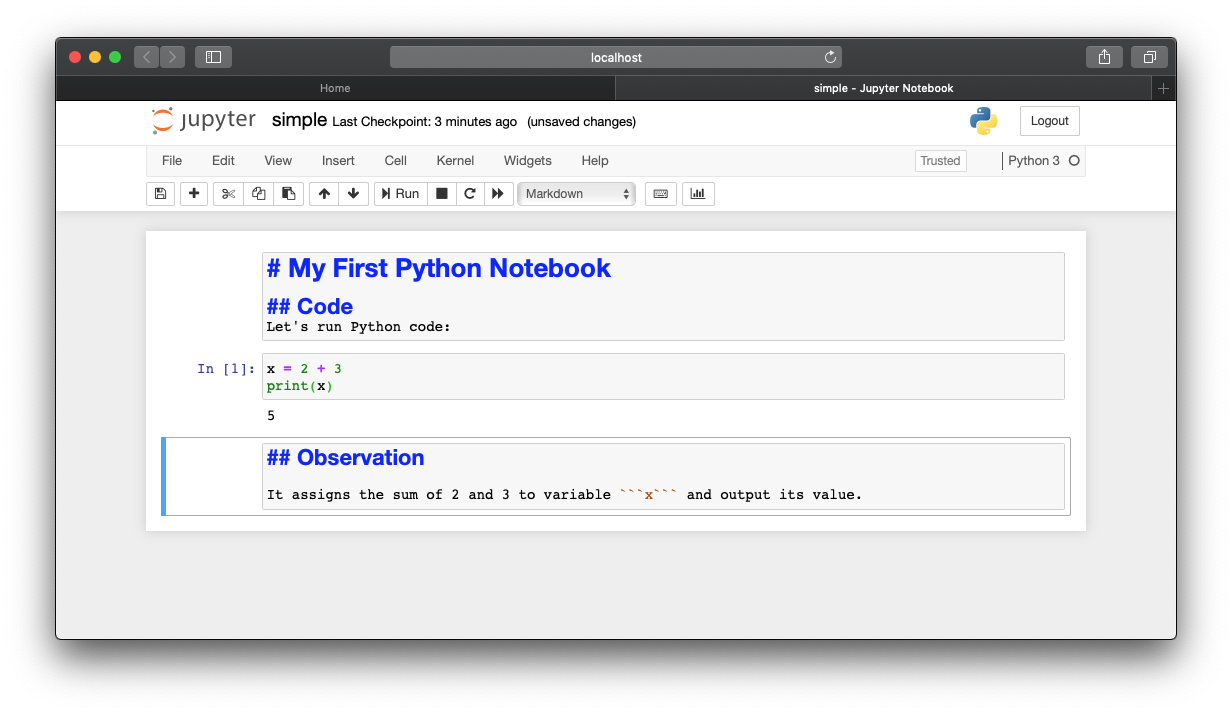This screenshot has height=713, width=1232.
Task: Show Safari tab overview button
Action: click(x=1150, y=57)
